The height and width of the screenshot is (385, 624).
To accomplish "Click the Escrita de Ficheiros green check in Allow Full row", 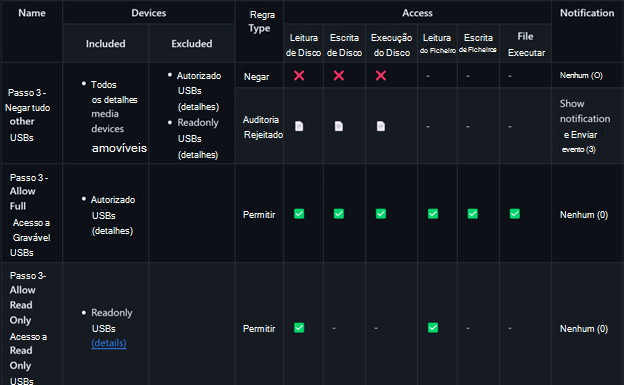I will 473,214.
